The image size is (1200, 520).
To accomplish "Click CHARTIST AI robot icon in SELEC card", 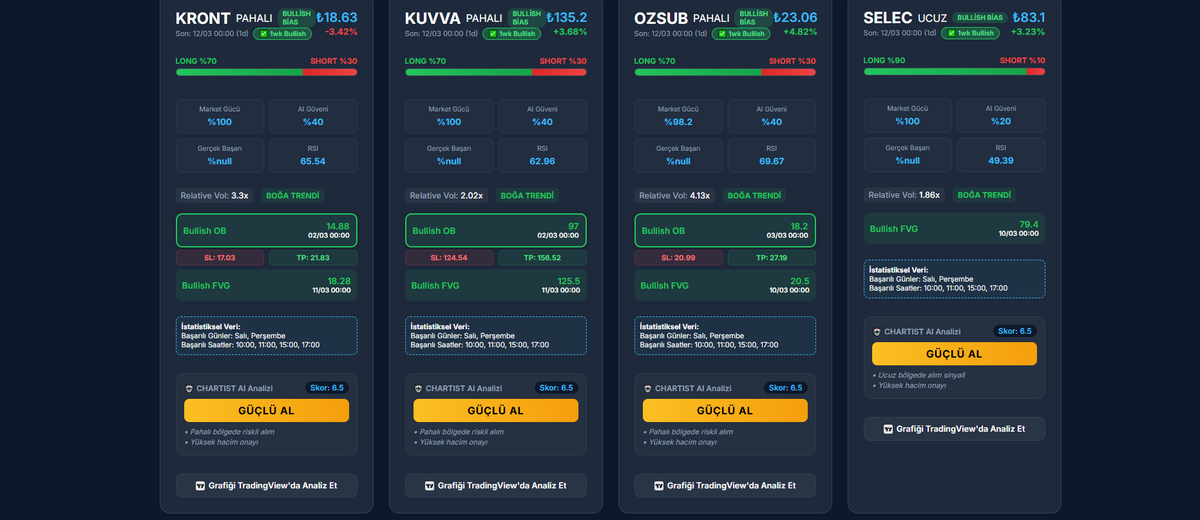I will [877, 331].
